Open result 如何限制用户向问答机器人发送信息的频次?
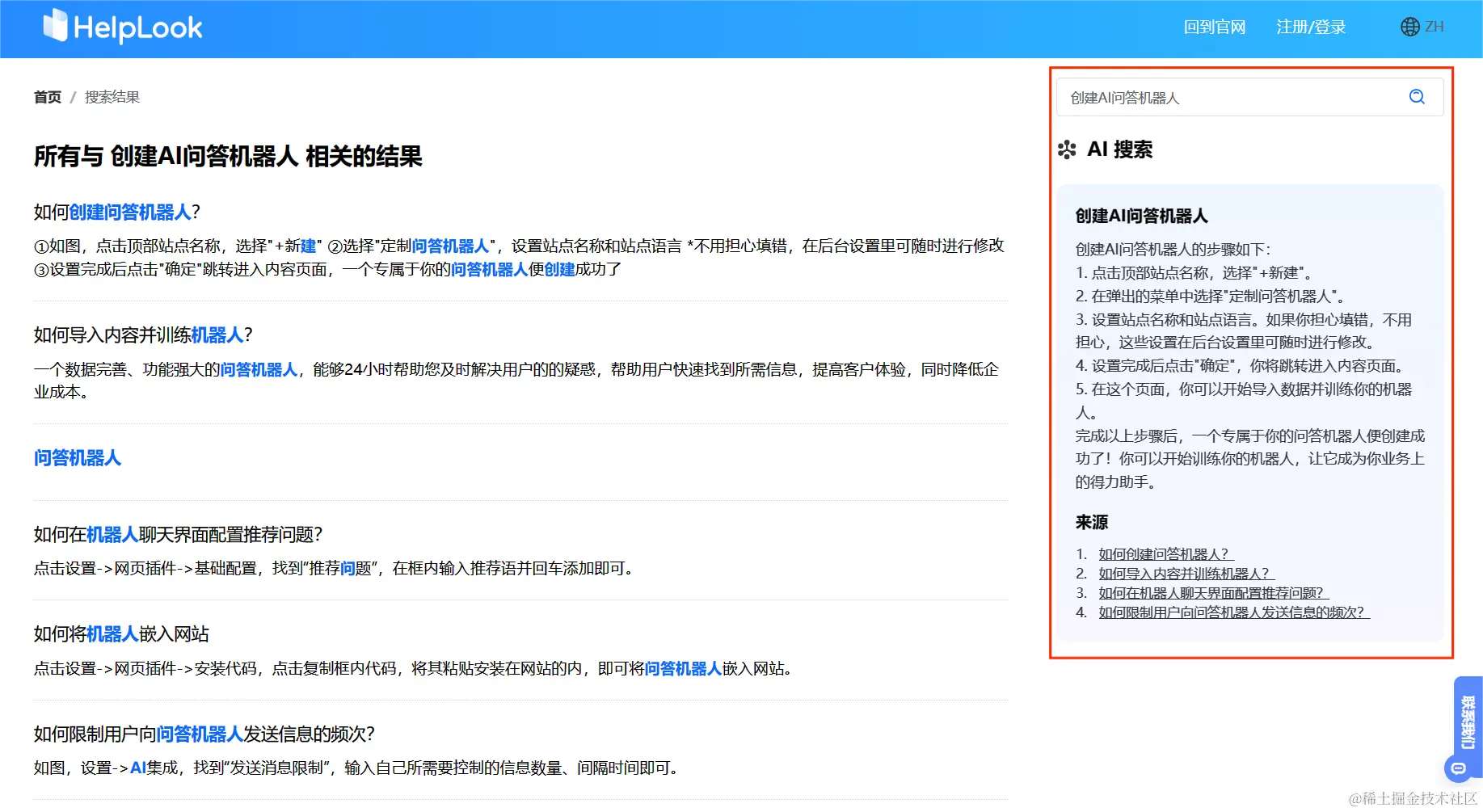Viewport: 1483px width, 812px height. click(204, 734)
